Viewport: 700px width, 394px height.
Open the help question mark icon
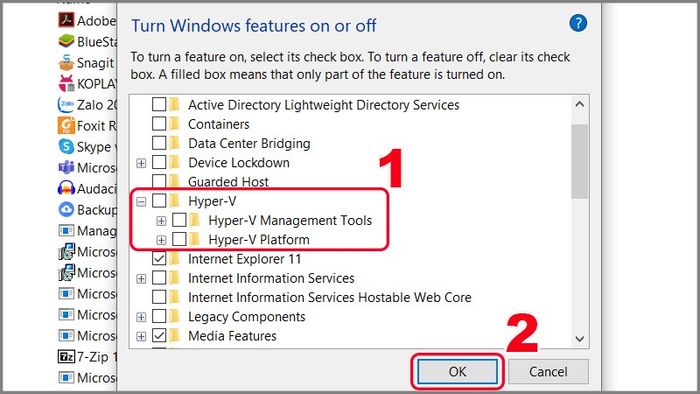[578, 23]
